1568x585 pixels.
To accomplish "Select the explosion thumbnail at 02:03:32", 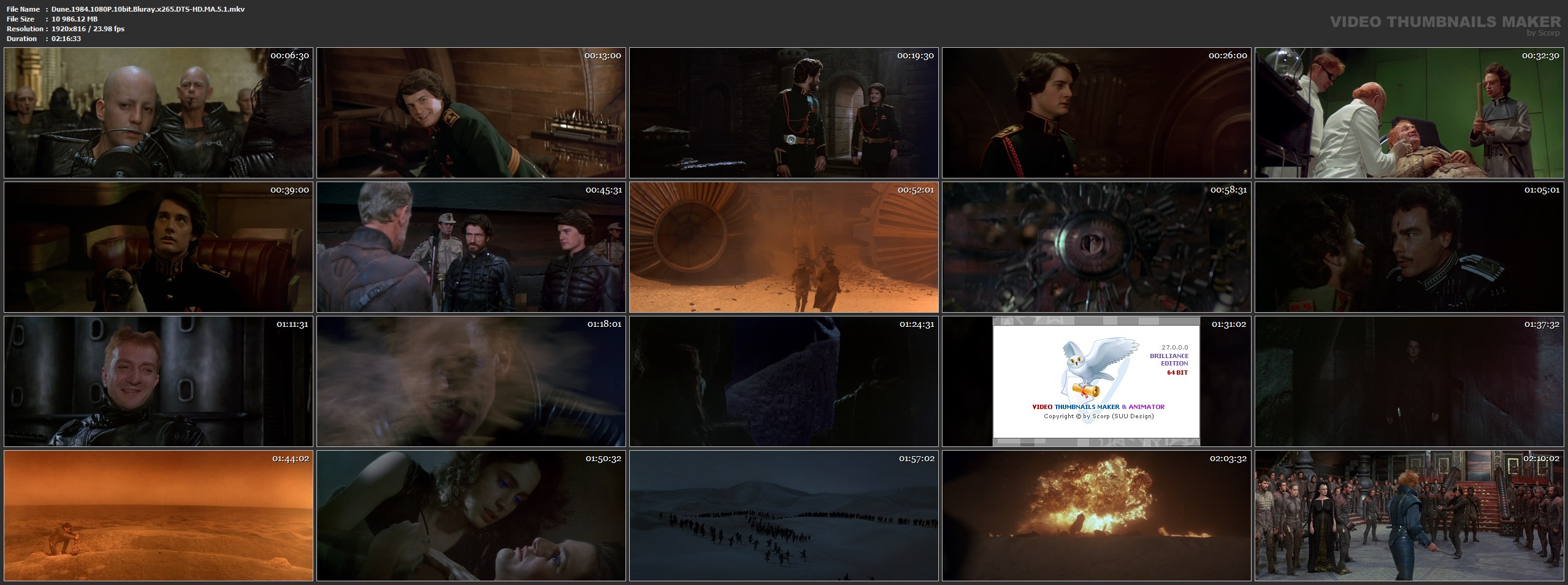I will pos(1096,516).
